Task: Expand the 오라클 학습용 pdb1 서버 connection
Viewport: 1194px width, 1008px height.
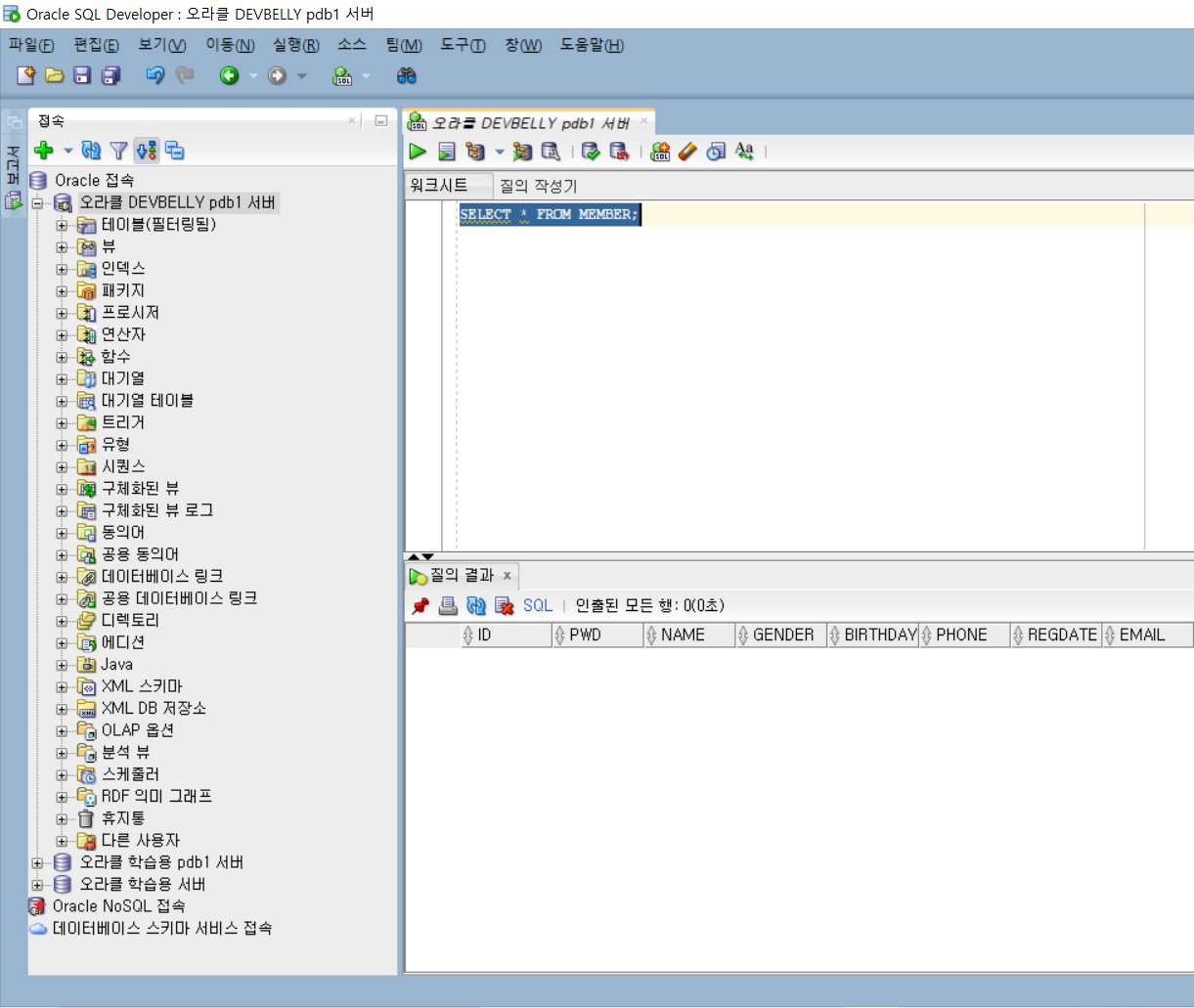Action: coord(37,863)
